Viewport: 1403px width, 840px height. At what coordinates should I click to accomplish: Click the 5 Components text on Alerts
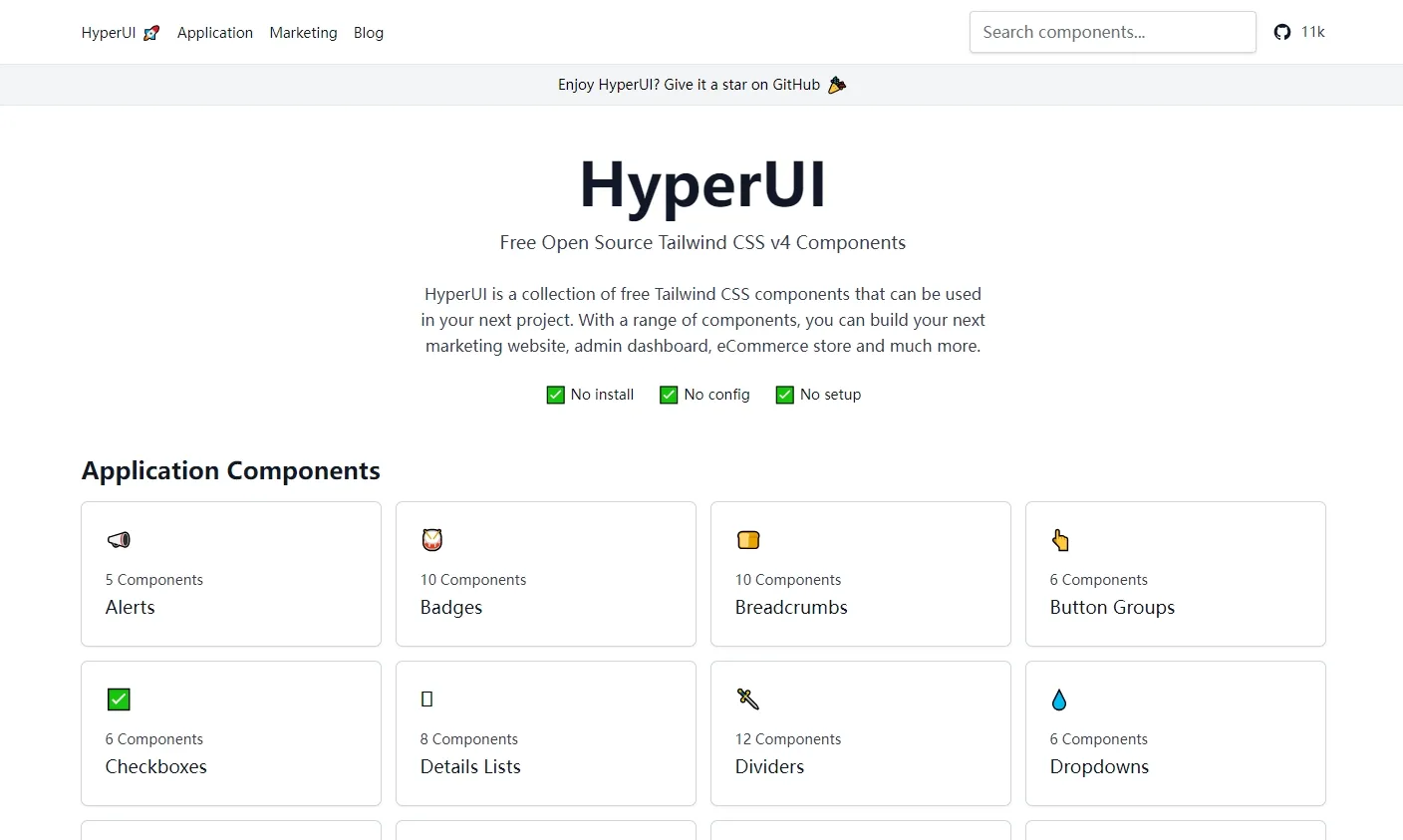pos(154,580)
